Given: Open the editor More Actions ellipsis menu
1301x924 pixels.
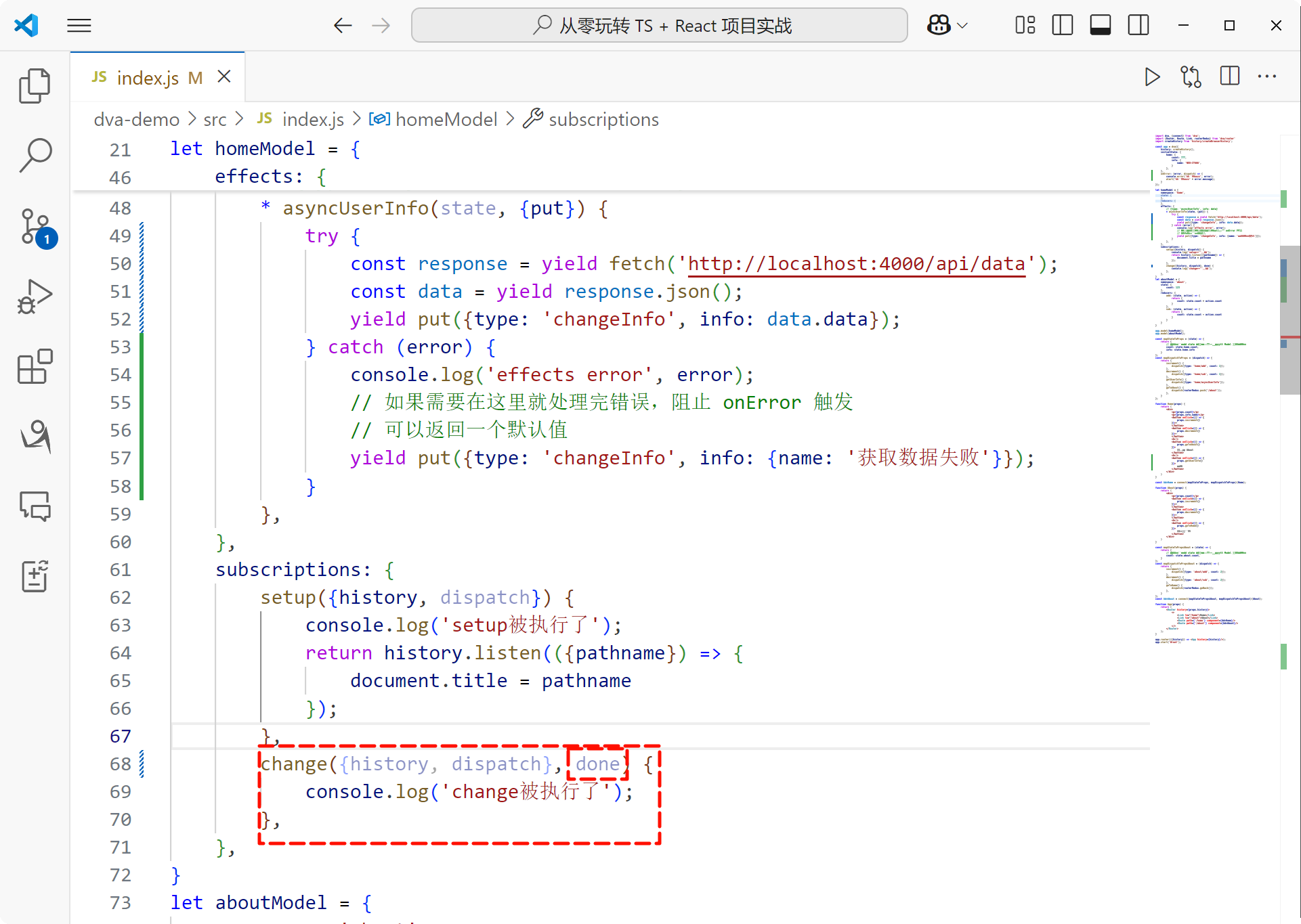Looking at the screenshot, I should 1267,77.
